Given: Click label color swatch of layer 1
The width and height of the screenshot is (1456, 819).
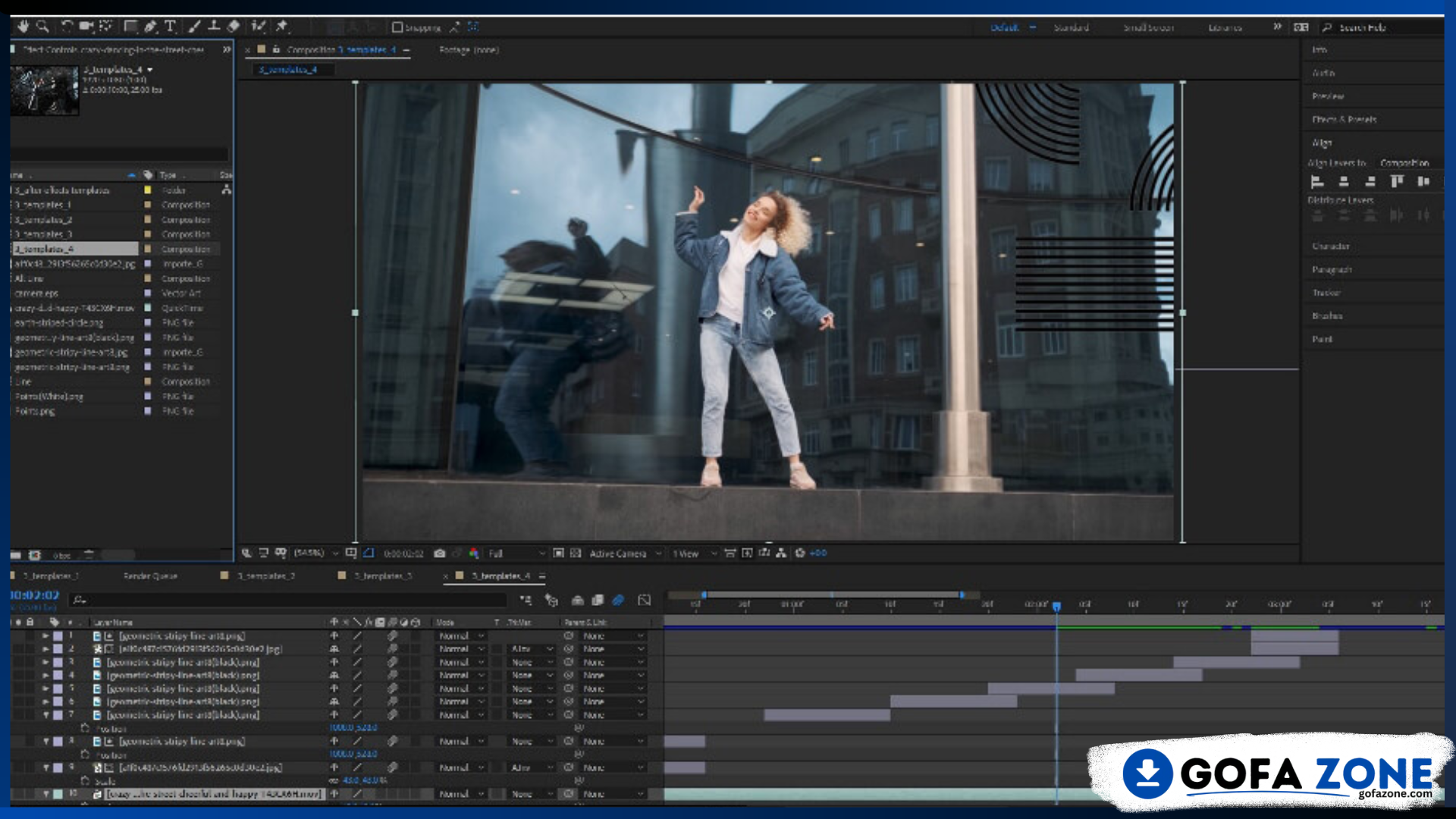Looking at the screenshot, I should coord(58,636).
